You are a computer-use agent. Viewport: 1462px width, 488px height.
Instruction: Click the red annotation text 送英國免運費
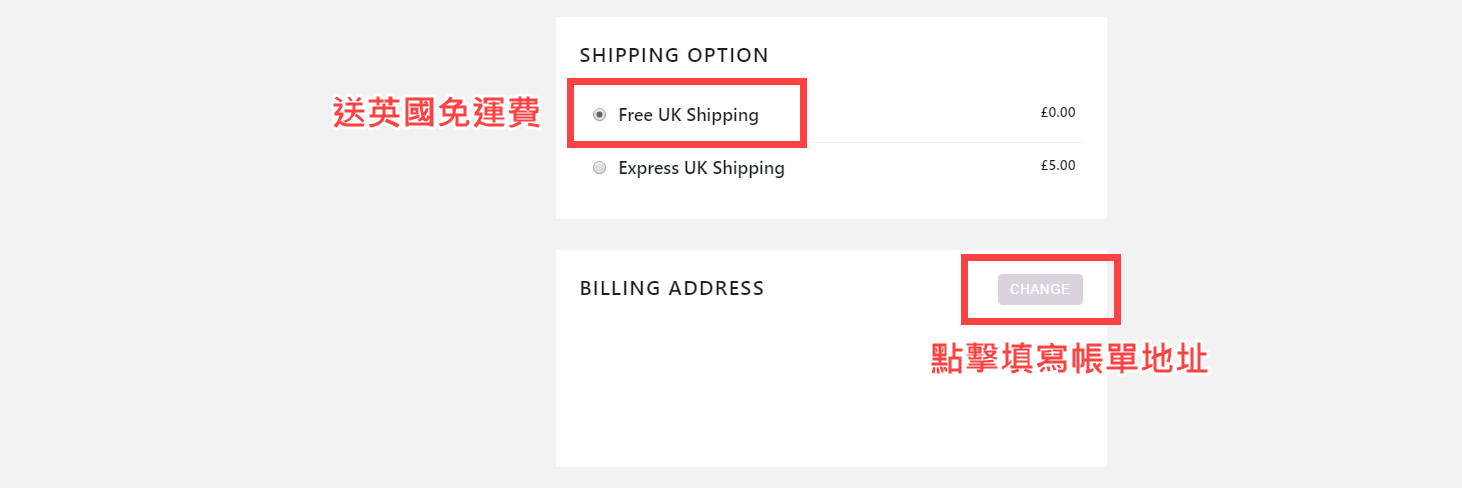point(436,113)
